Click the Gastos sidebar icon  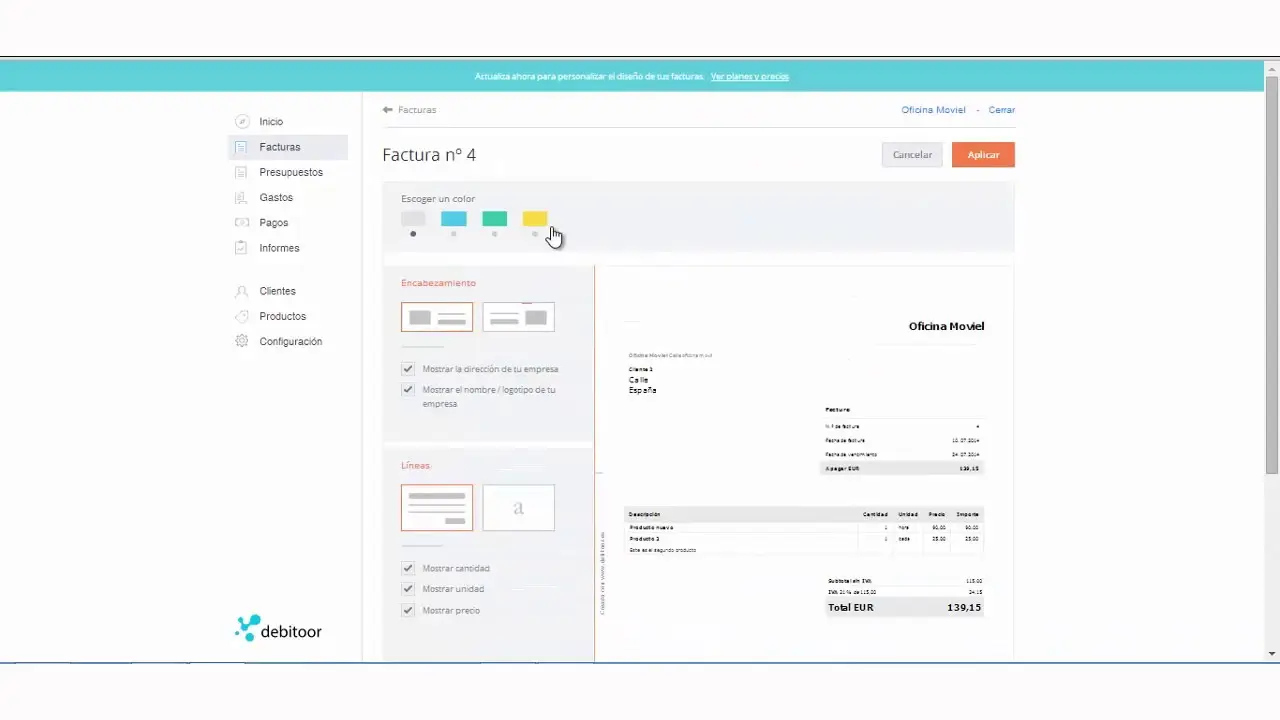click(x=241, y=198)
